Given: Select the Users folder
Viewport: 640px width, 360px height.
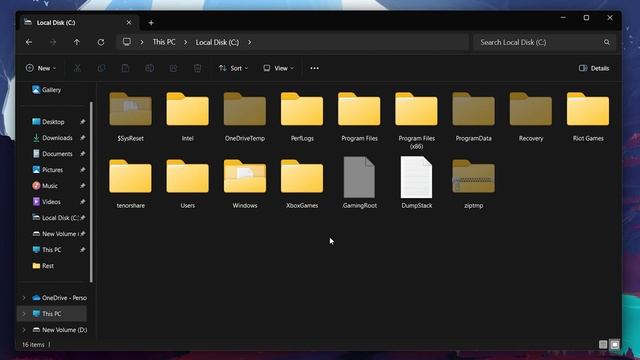Looking at the screenshot, I should coord(188,184).
